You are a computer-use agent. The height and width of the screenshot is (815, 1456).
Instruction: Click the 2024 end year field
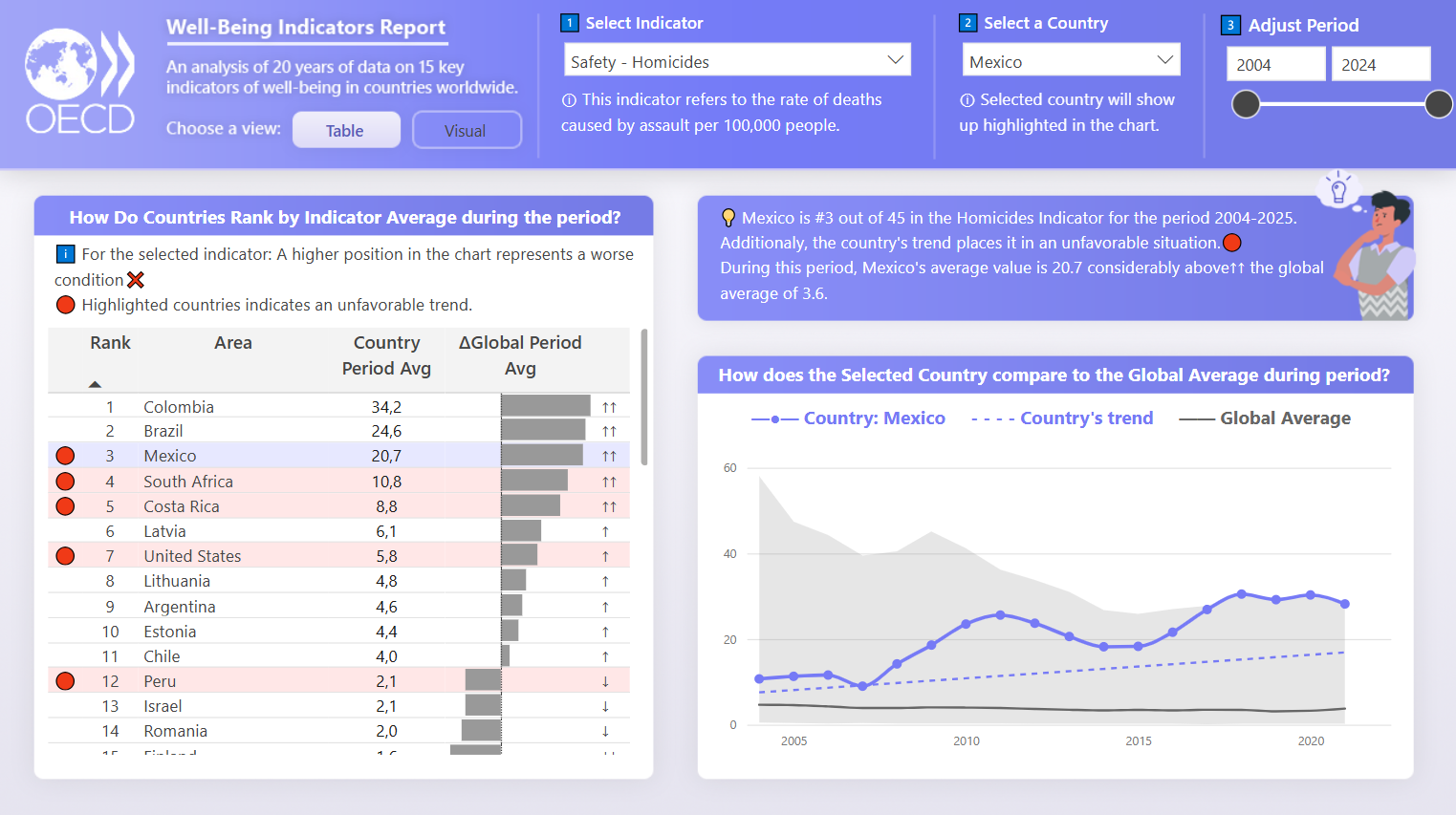(1380, 64)
